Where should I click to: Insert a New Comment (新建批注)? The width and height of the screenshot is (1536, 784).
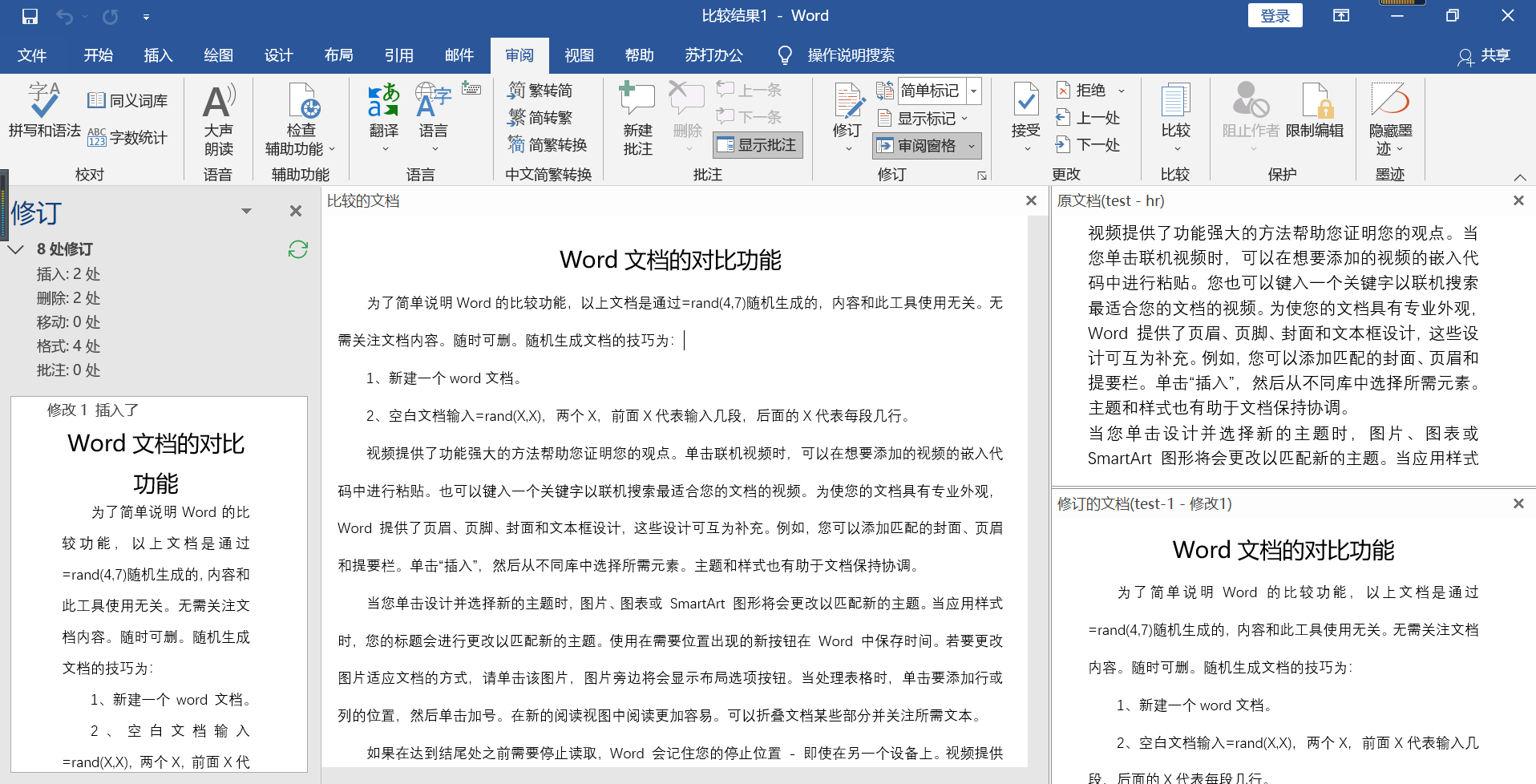(637, 119)
